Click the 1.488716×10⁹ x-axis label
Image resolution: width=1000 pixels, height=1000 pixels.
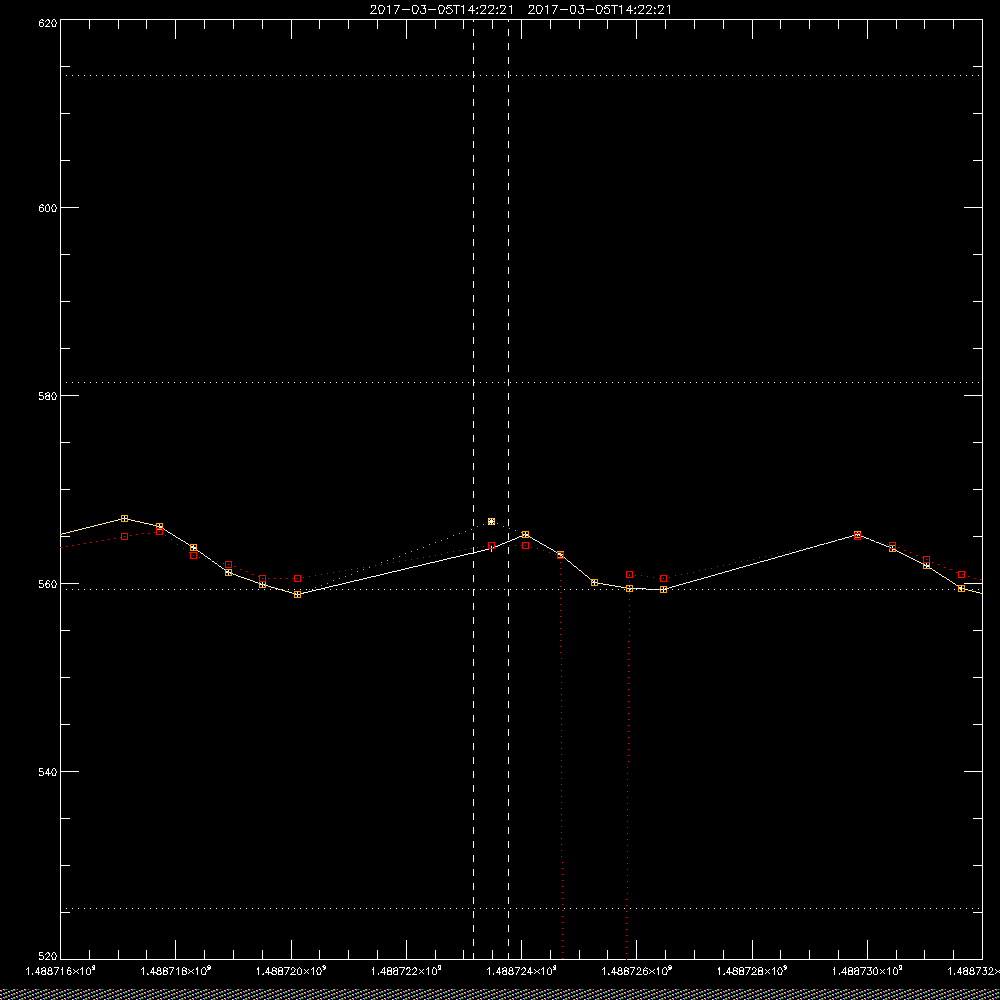61,971
